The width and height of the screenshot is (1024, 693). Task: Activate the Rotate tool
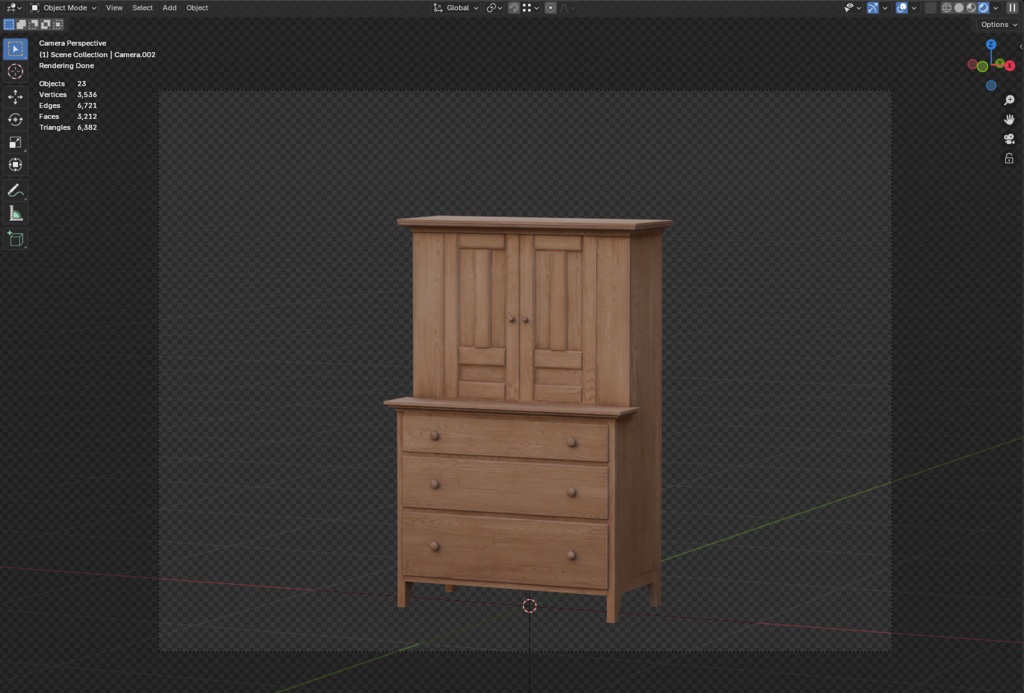point(15,120)
